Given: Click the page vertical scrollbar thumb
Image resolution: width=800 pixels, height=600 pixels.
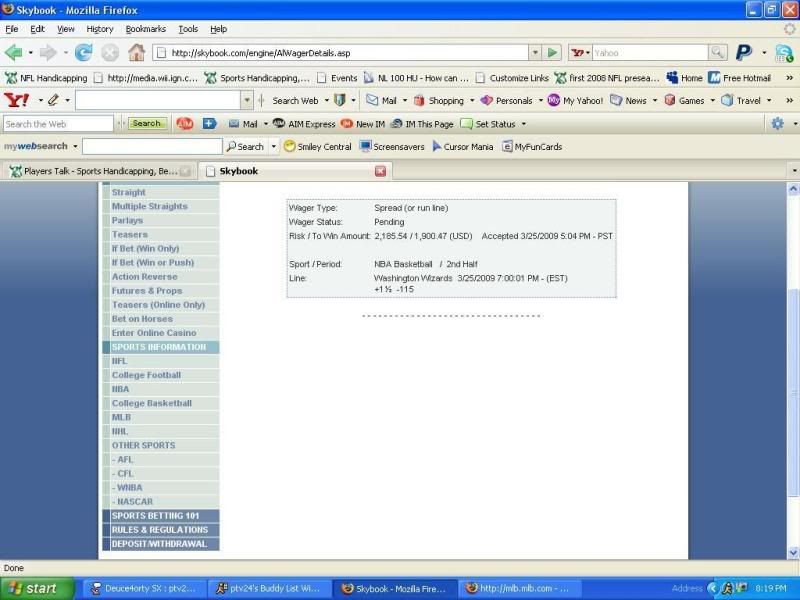Looking at the screenshot, I should pyautogui.click(x=793, y=392).
